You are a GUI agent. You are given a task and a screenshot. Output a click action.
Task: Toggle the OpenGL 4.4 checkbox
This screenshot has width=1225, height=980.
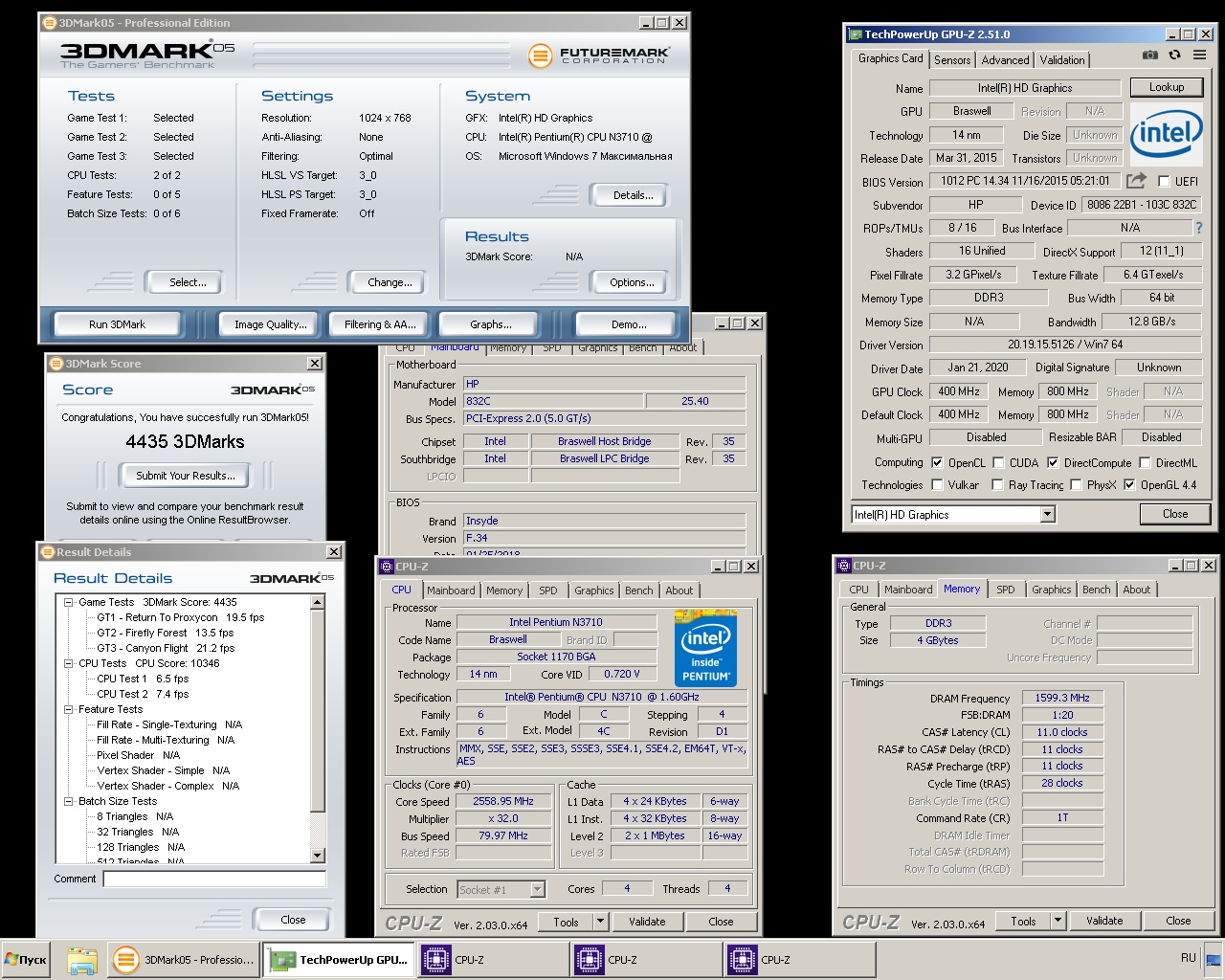tap(1129, 485)
